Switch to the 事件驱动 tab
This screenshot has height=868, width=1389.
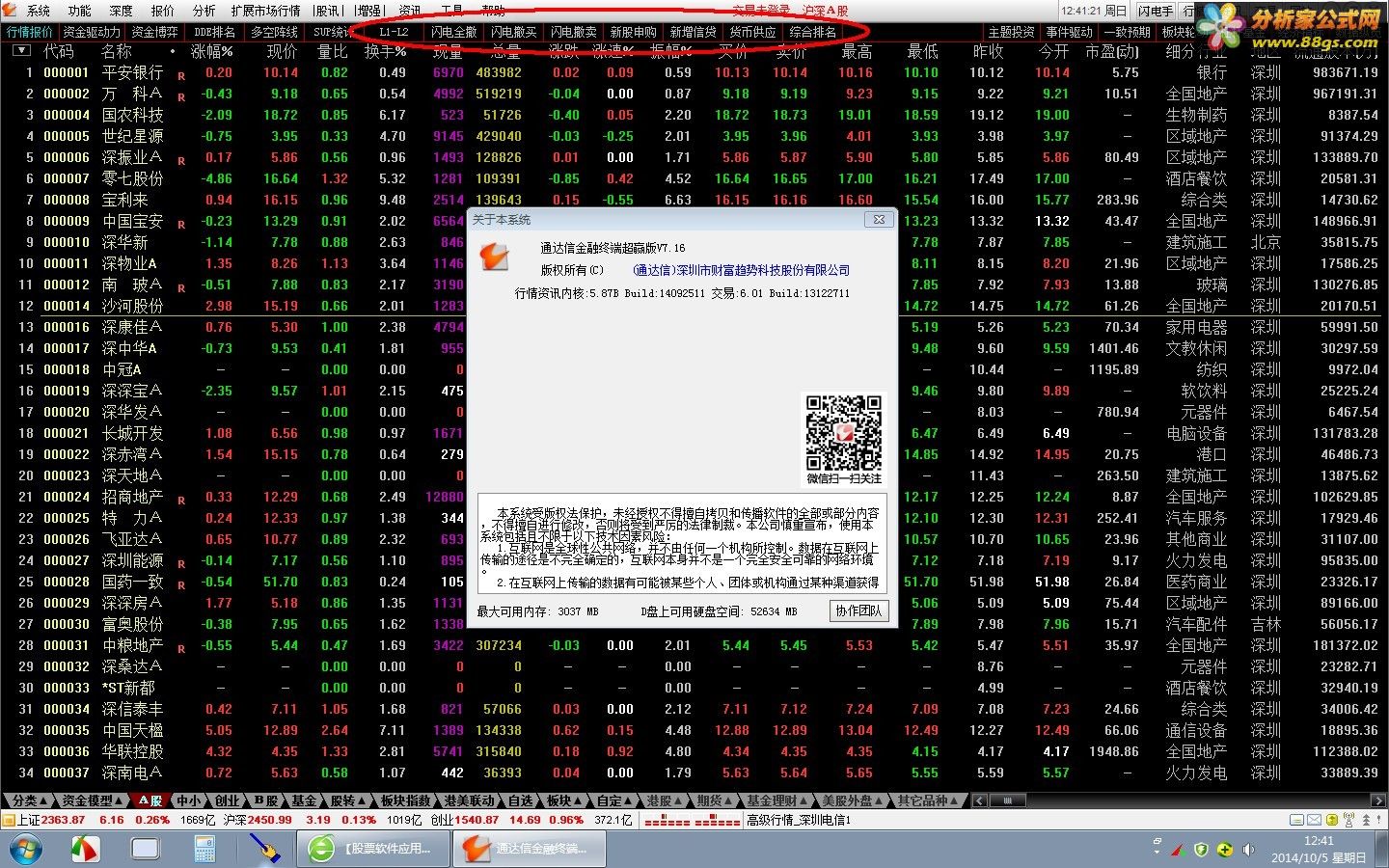[1069, 32]
